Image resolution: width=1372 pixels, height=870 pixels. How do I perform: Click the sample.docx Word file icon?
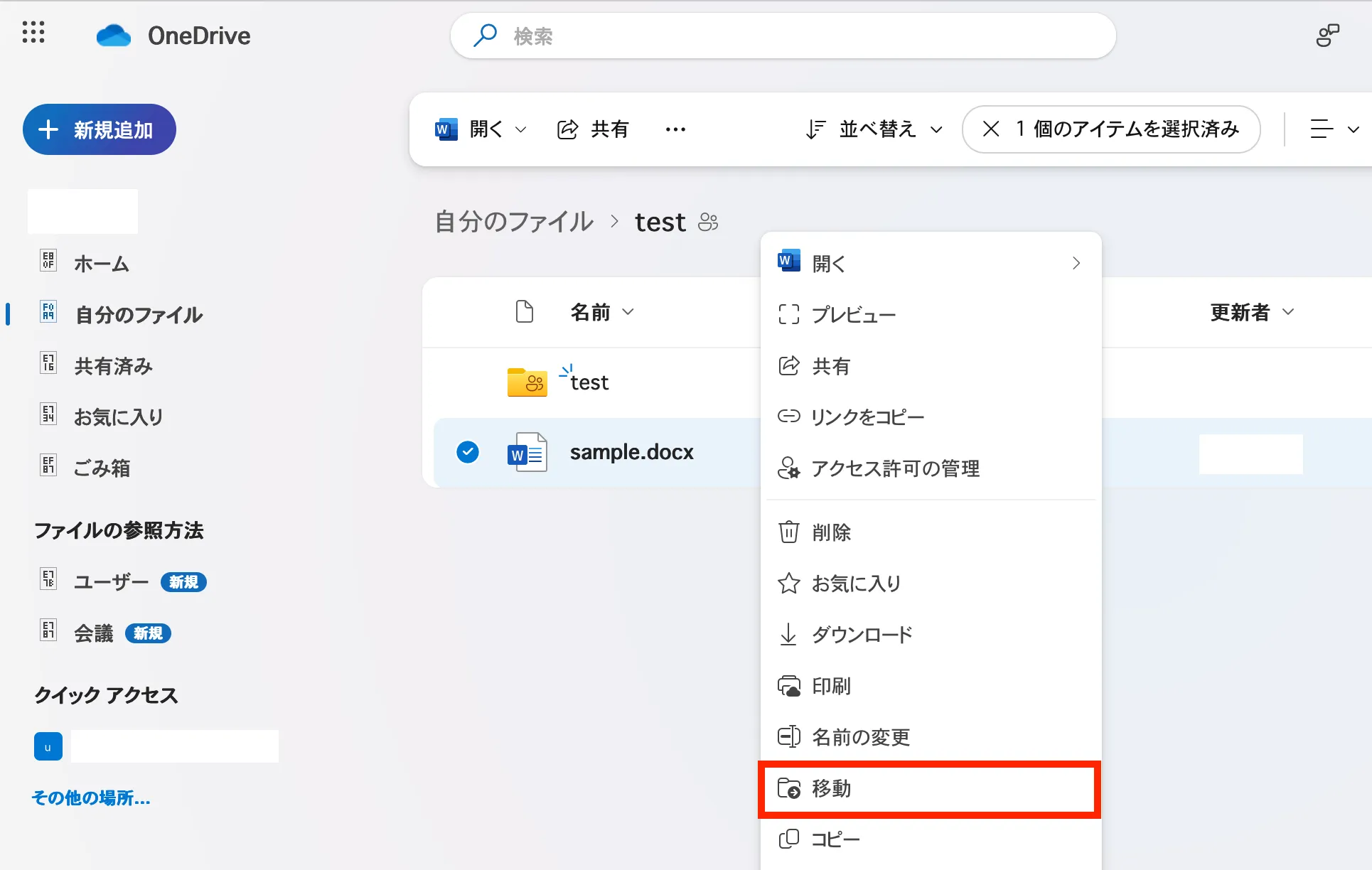(527, 452)
